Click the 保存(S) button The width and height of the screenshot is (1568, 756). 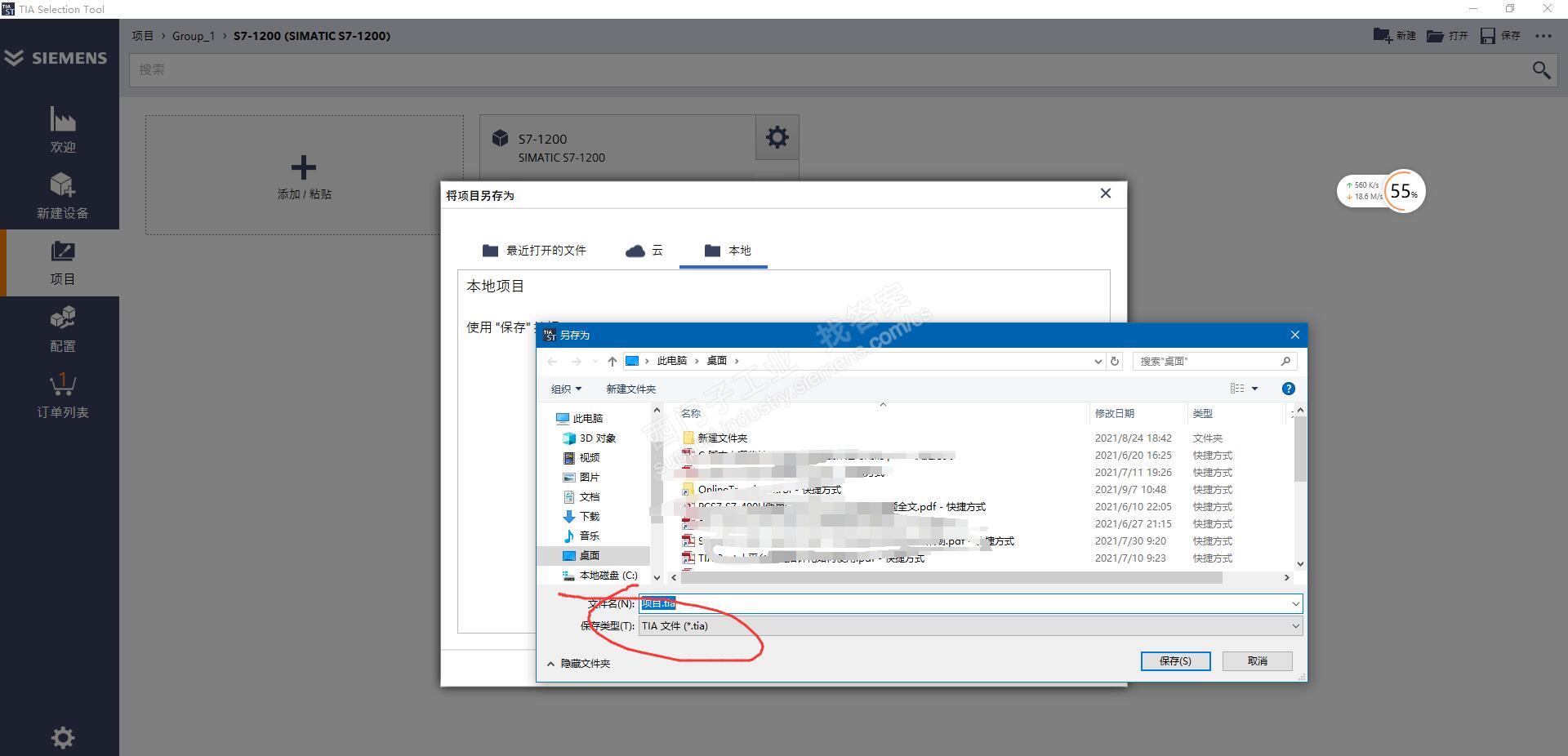point(1175,661)
